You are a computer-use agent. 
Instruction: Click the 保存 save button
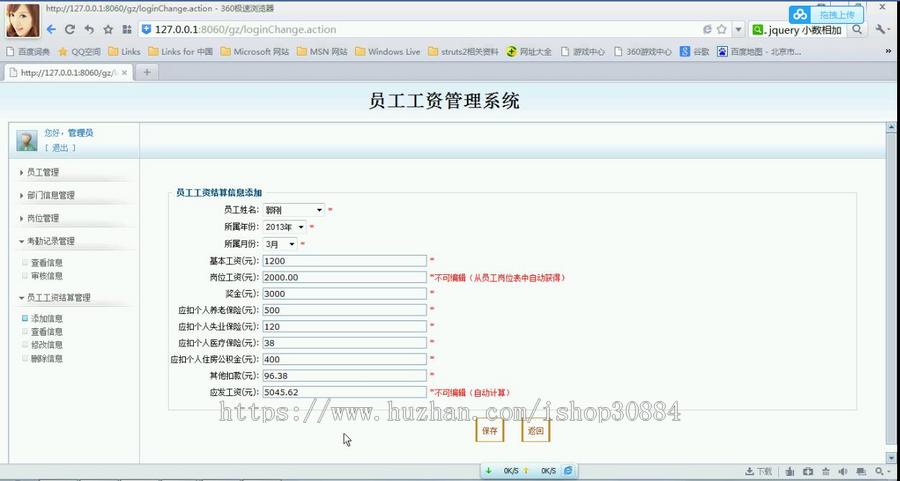490,430
